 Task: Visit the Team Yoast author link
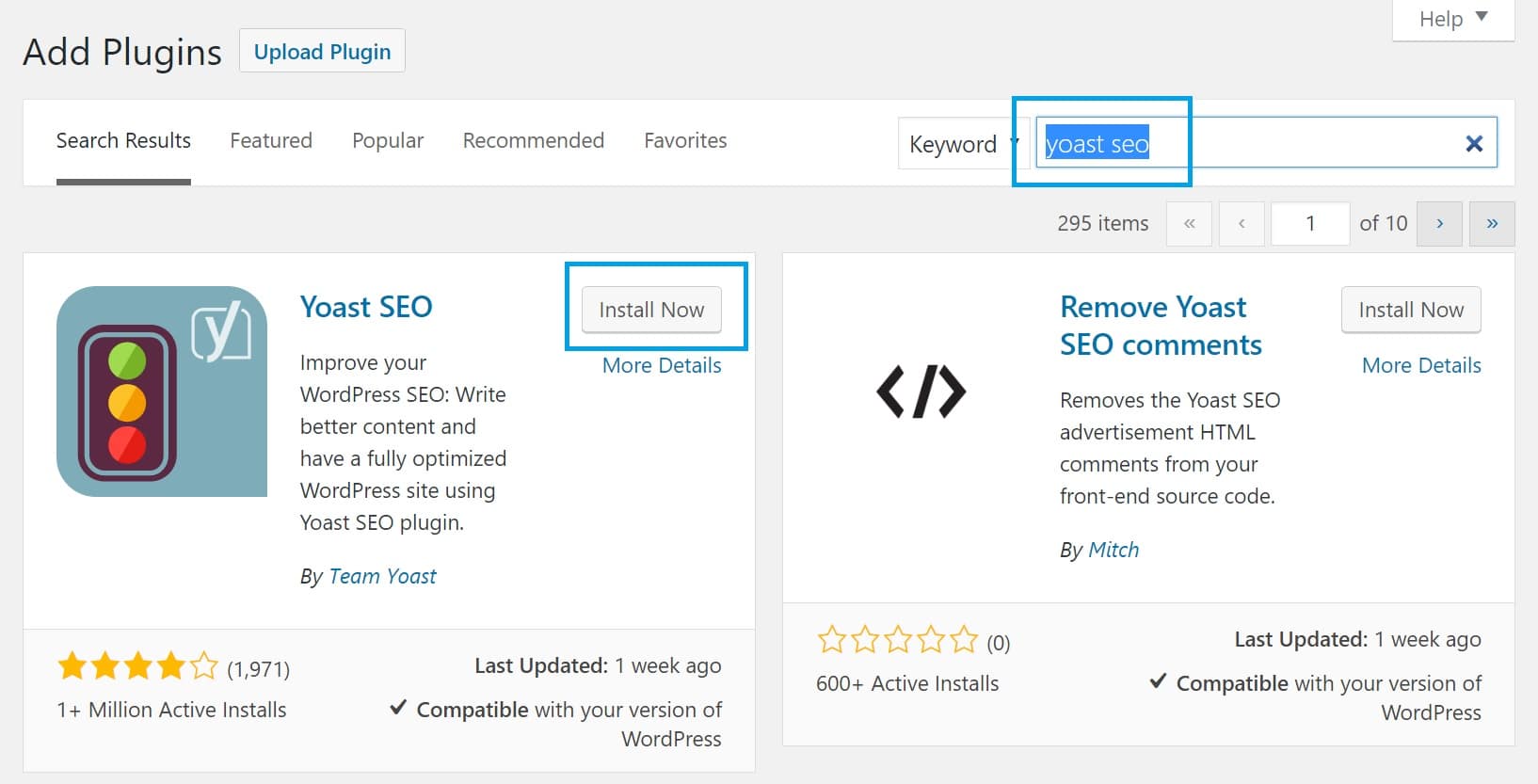pos(382,576)
